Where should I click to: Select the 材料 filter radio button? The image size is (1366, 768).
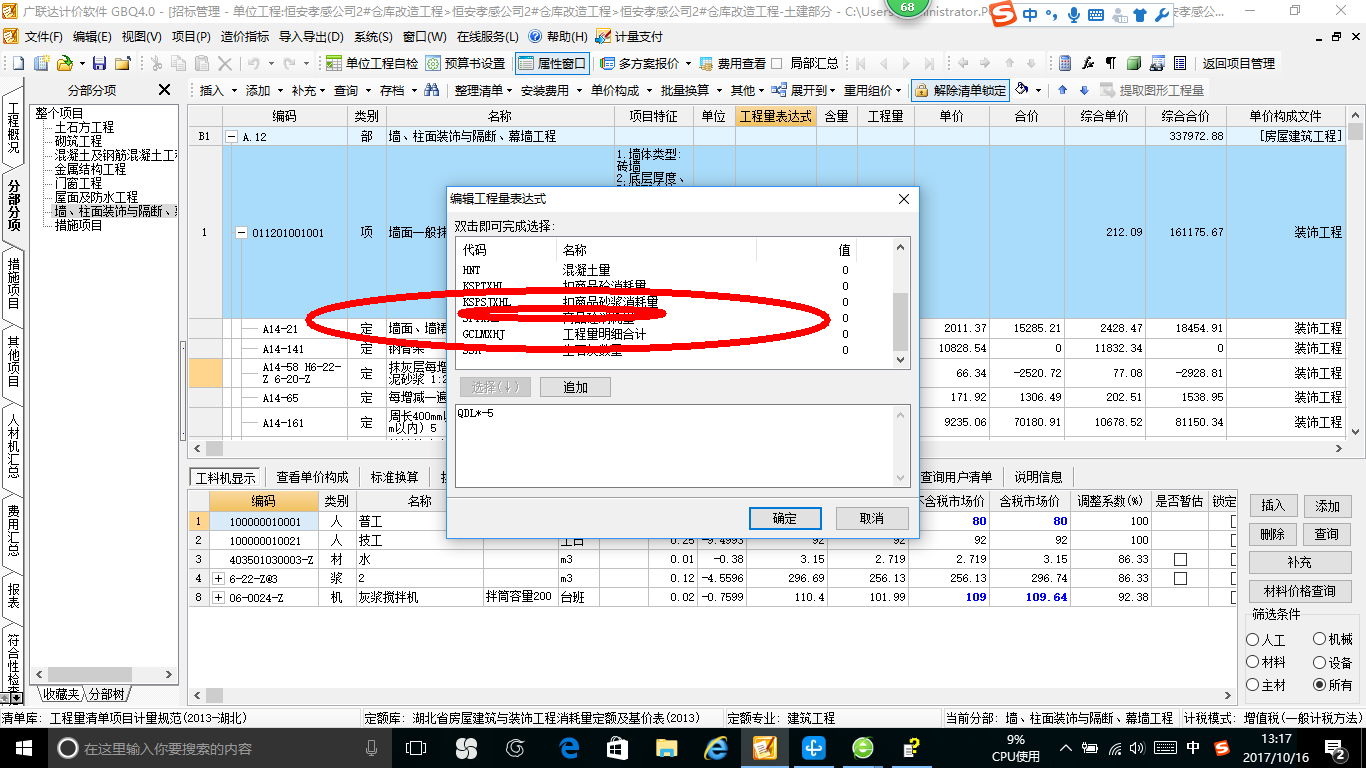(x=1252, y=662)
